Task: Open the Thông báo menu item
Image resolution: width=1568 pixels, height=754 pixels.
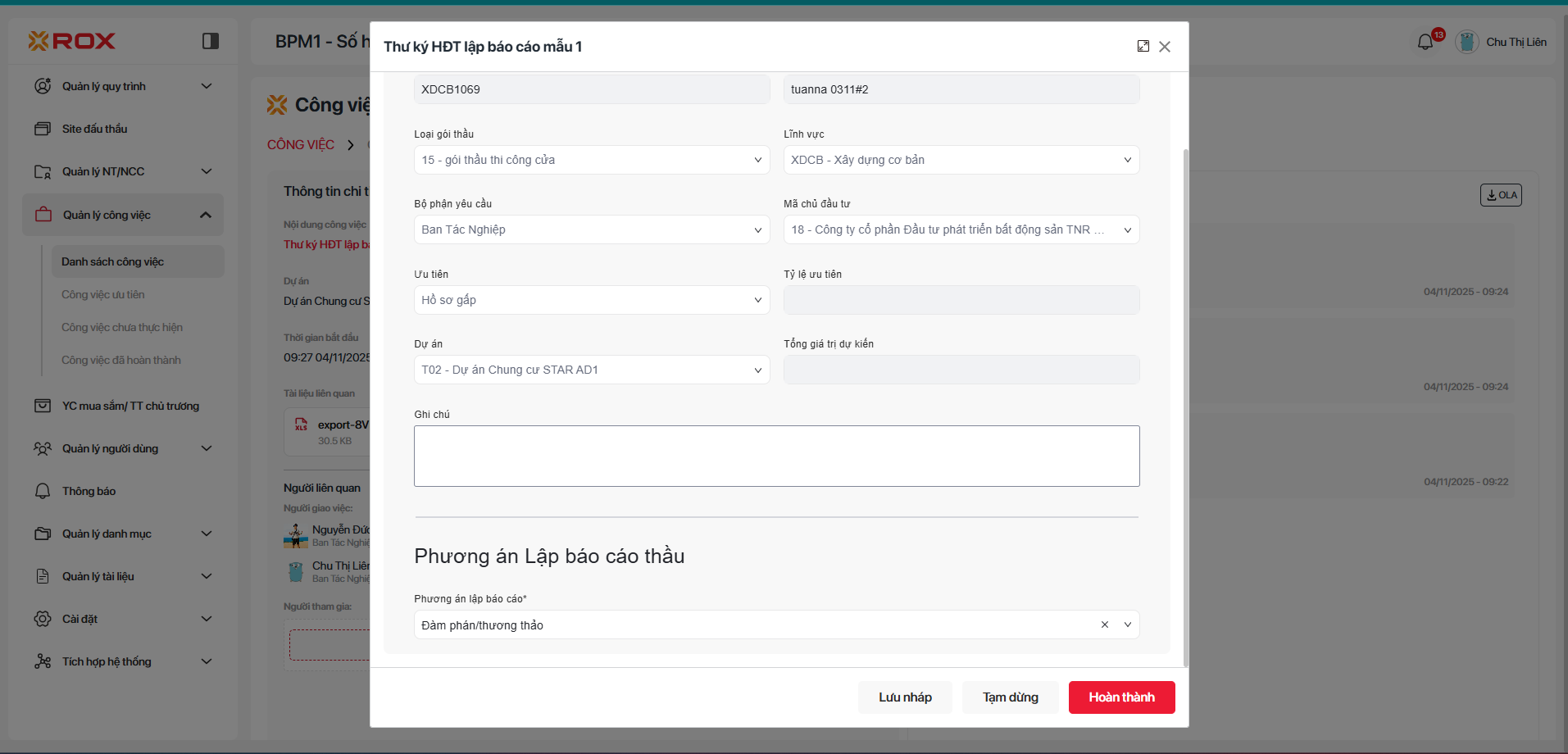Action: pos(89,491)
